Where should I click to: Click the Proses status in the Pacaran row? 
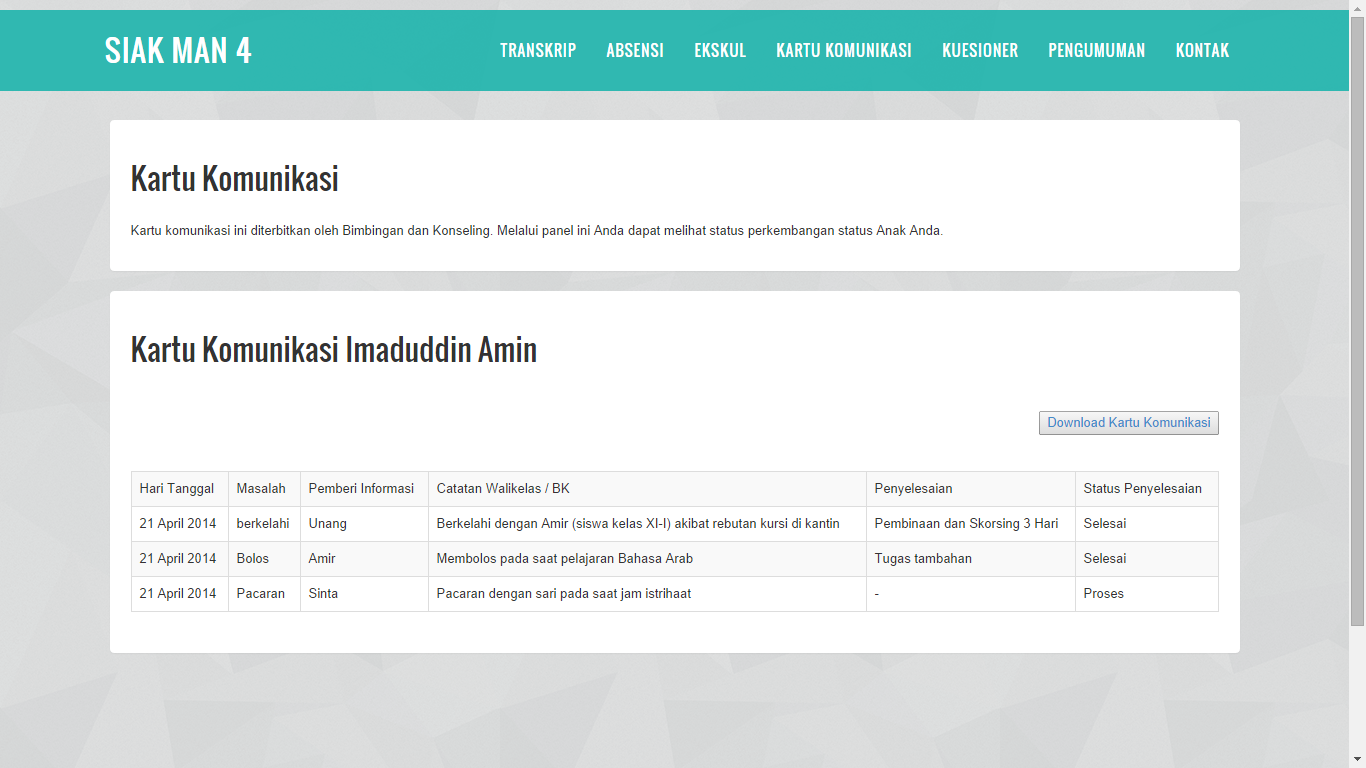[x=1103, y=594]
